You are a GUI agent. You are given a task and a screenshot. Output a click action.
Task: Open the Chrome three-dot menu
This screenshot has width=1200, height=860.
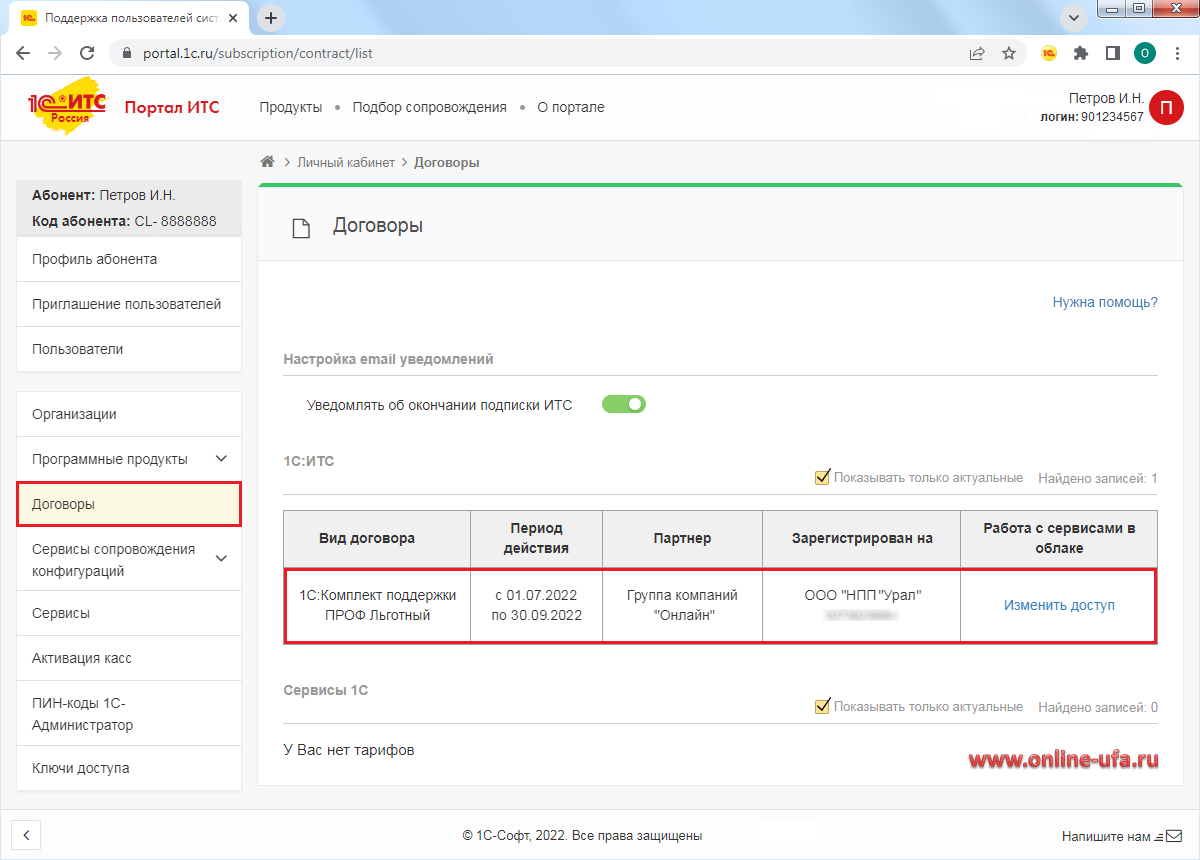(1177, 53)
